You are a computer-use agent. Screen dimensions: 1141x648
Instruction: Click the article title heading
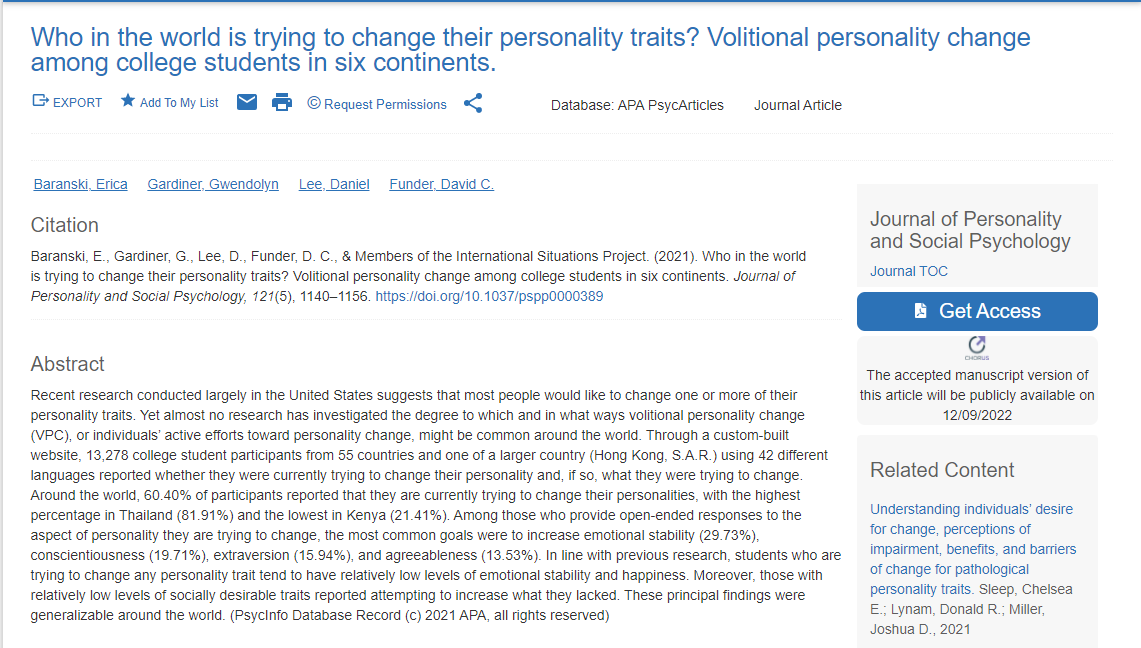click(x=530, y=50)
